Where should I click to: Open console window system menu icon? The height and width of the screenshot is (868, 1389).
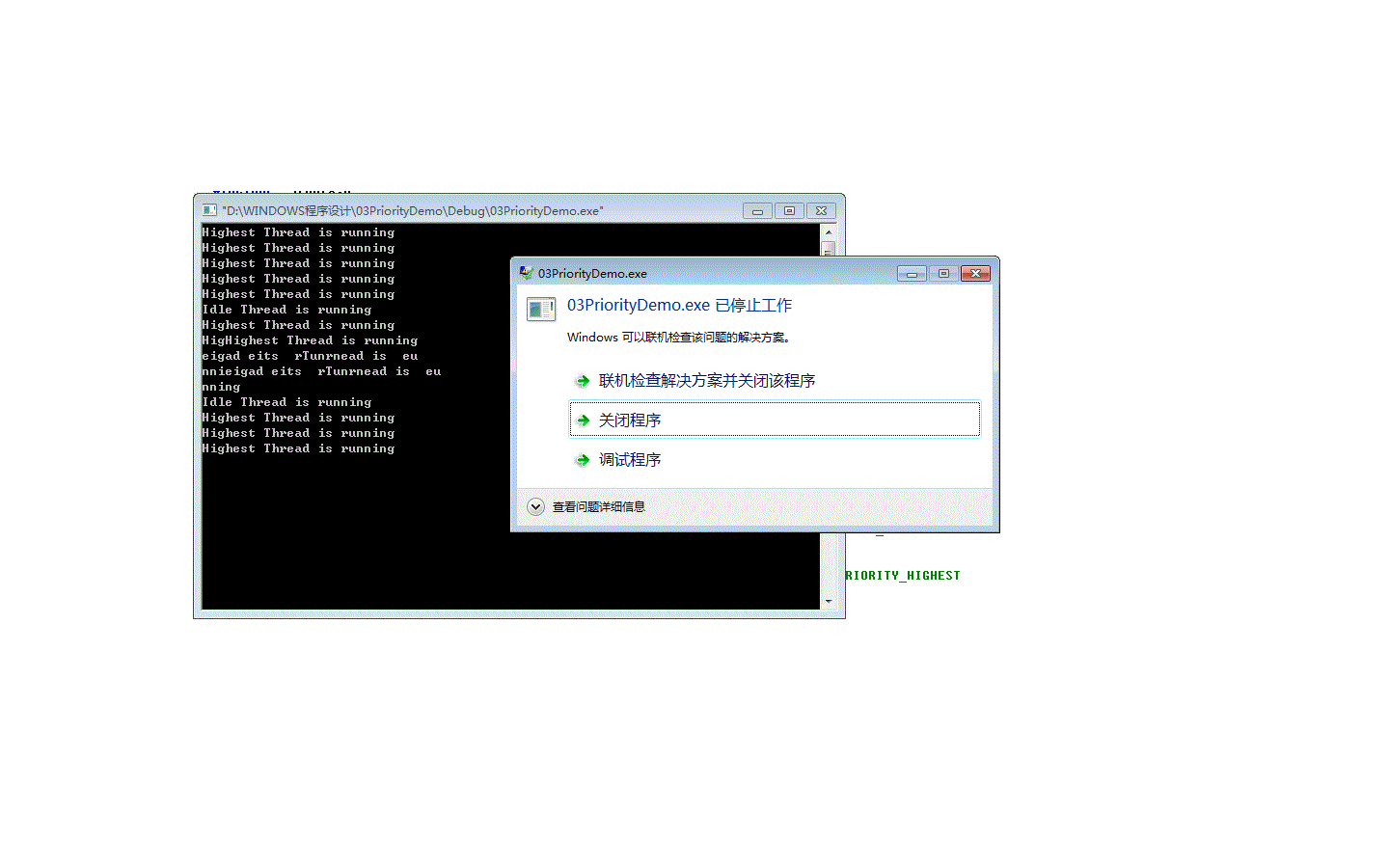[209, 210]
